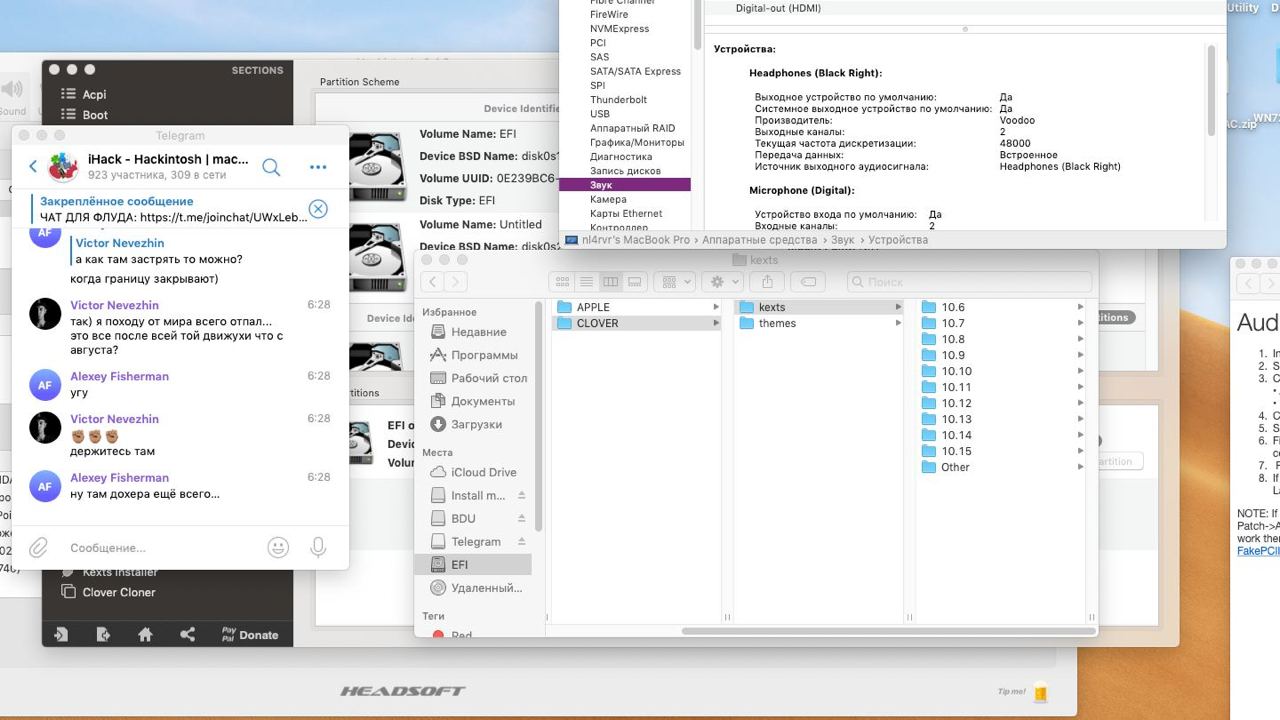Click the Finder edit tags button

[x=809, y=282]
